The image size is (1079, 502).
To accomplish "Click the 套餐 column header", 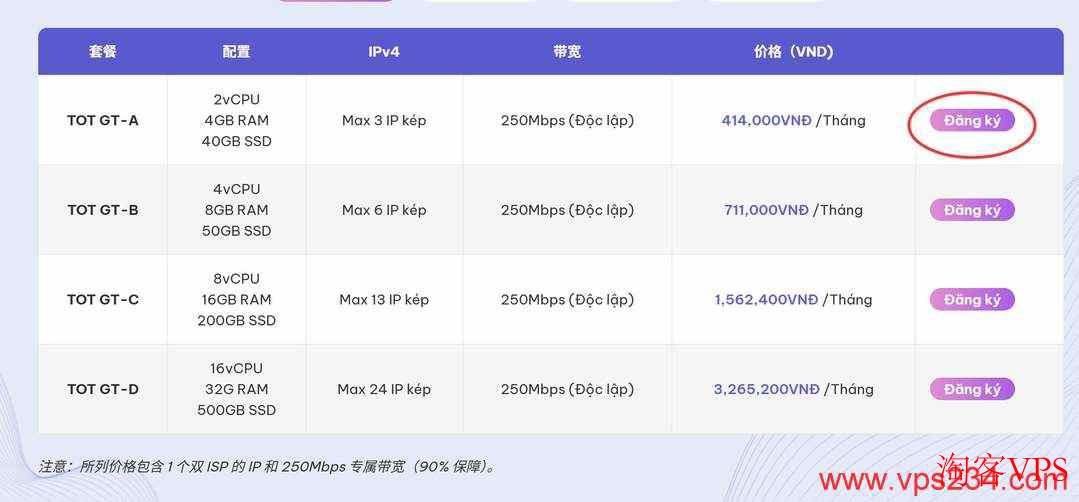I will point(103,51).
